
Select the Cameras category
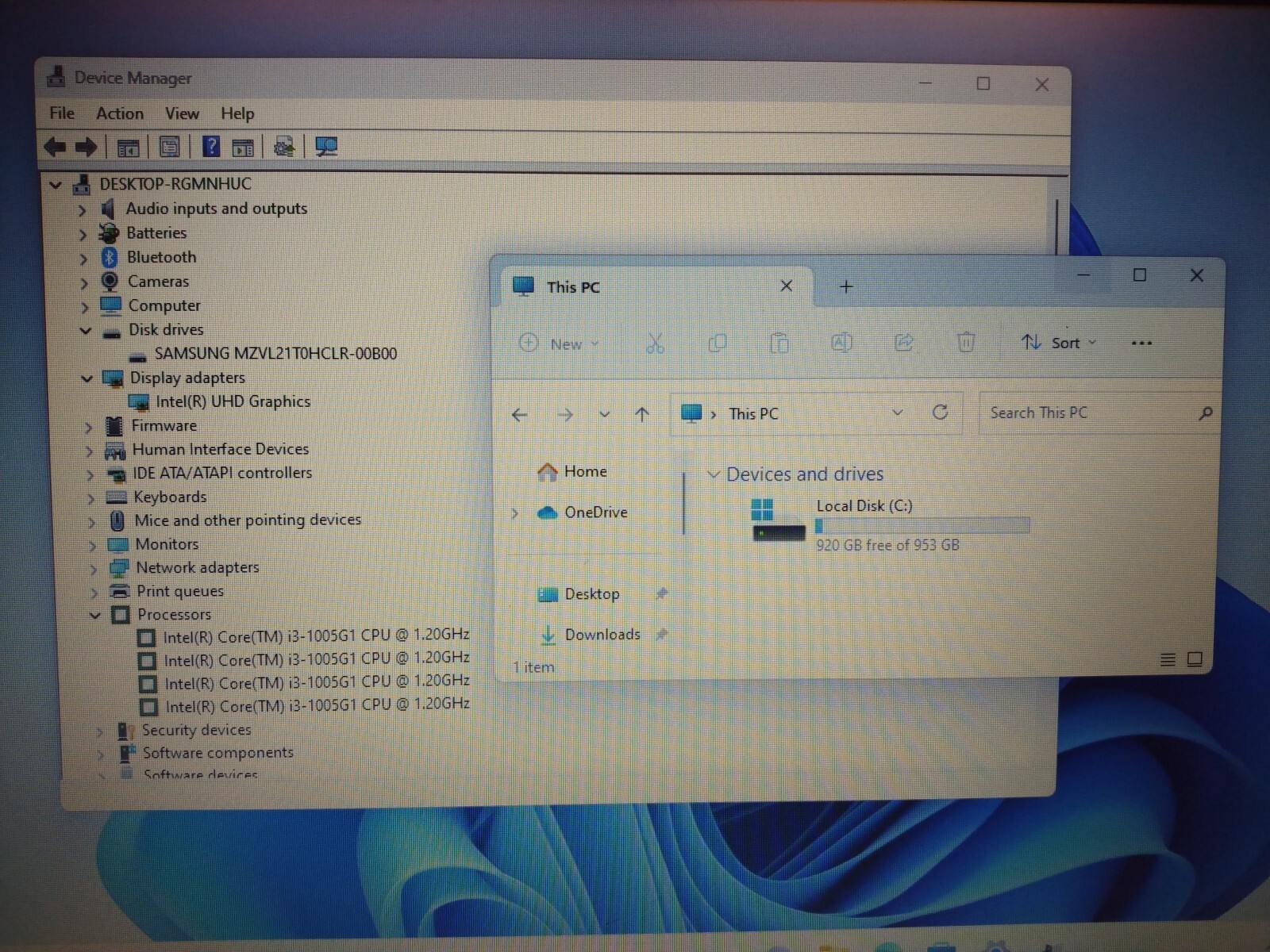(x=158, y=282)
